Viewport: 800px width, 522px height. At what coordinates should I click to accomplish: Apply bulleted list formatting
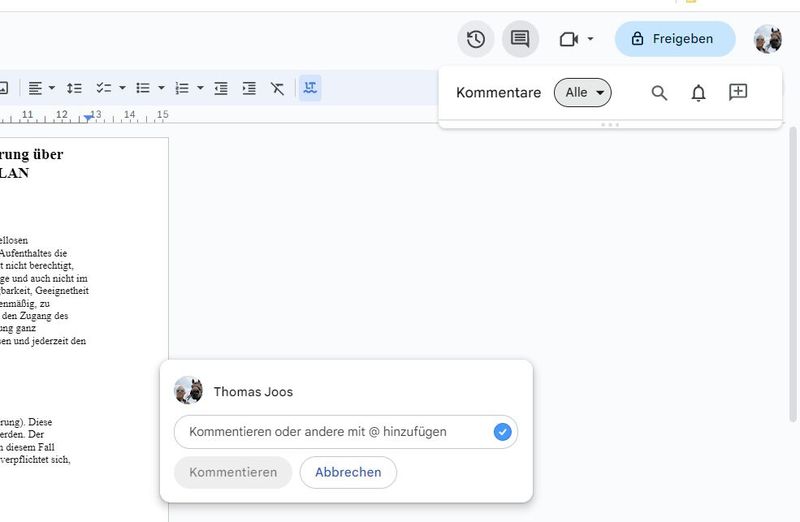[143, 88]
